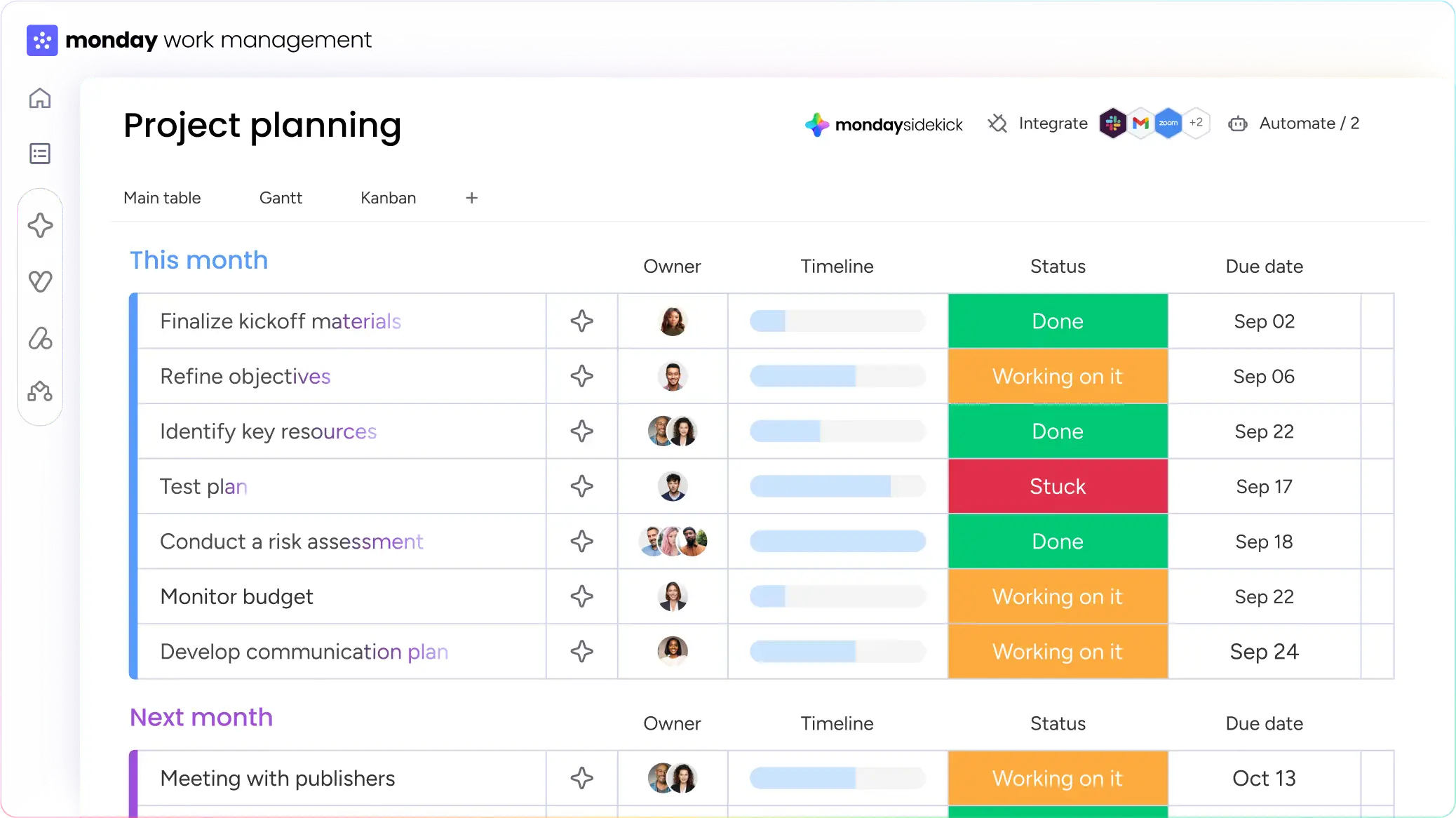Click the monday app logo icon

click(x=41, y=41)
